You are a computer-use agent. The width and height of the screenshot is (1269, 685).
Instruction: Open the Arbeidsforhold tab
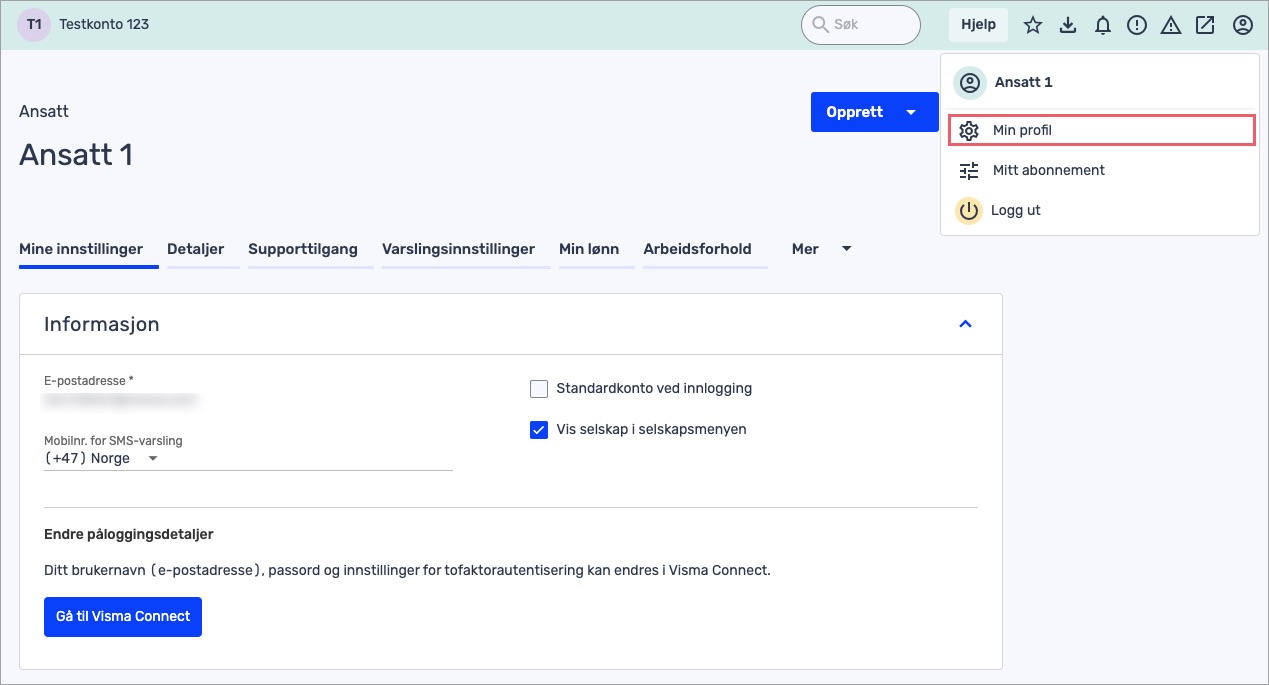point(697,249)
